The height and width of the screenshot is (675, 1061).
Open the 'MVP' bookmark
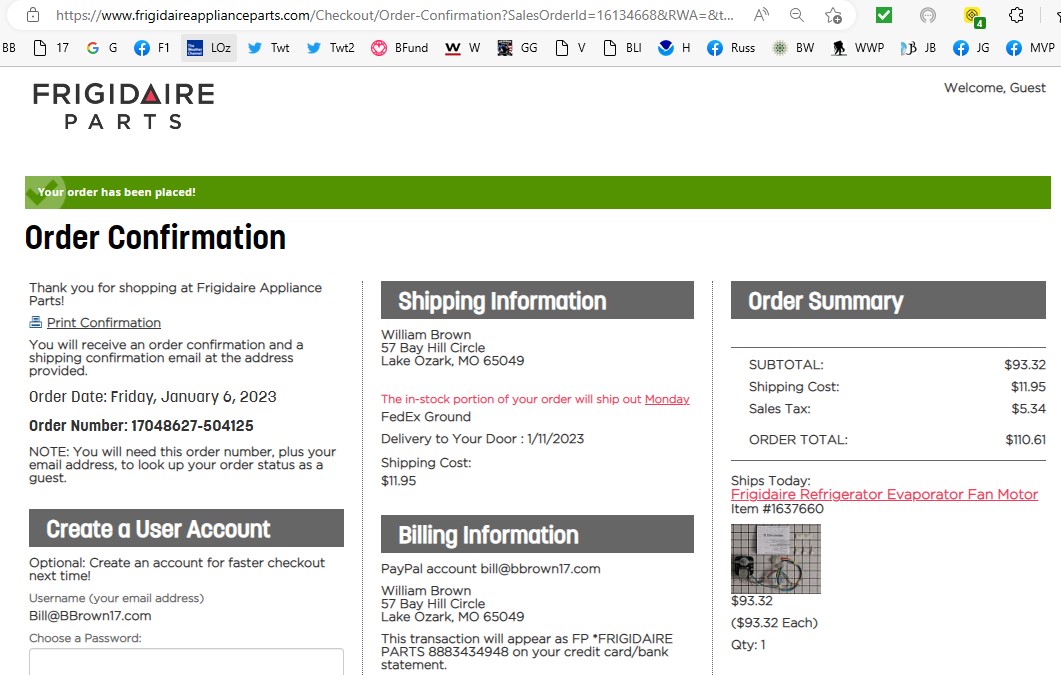pos(1030,48)
